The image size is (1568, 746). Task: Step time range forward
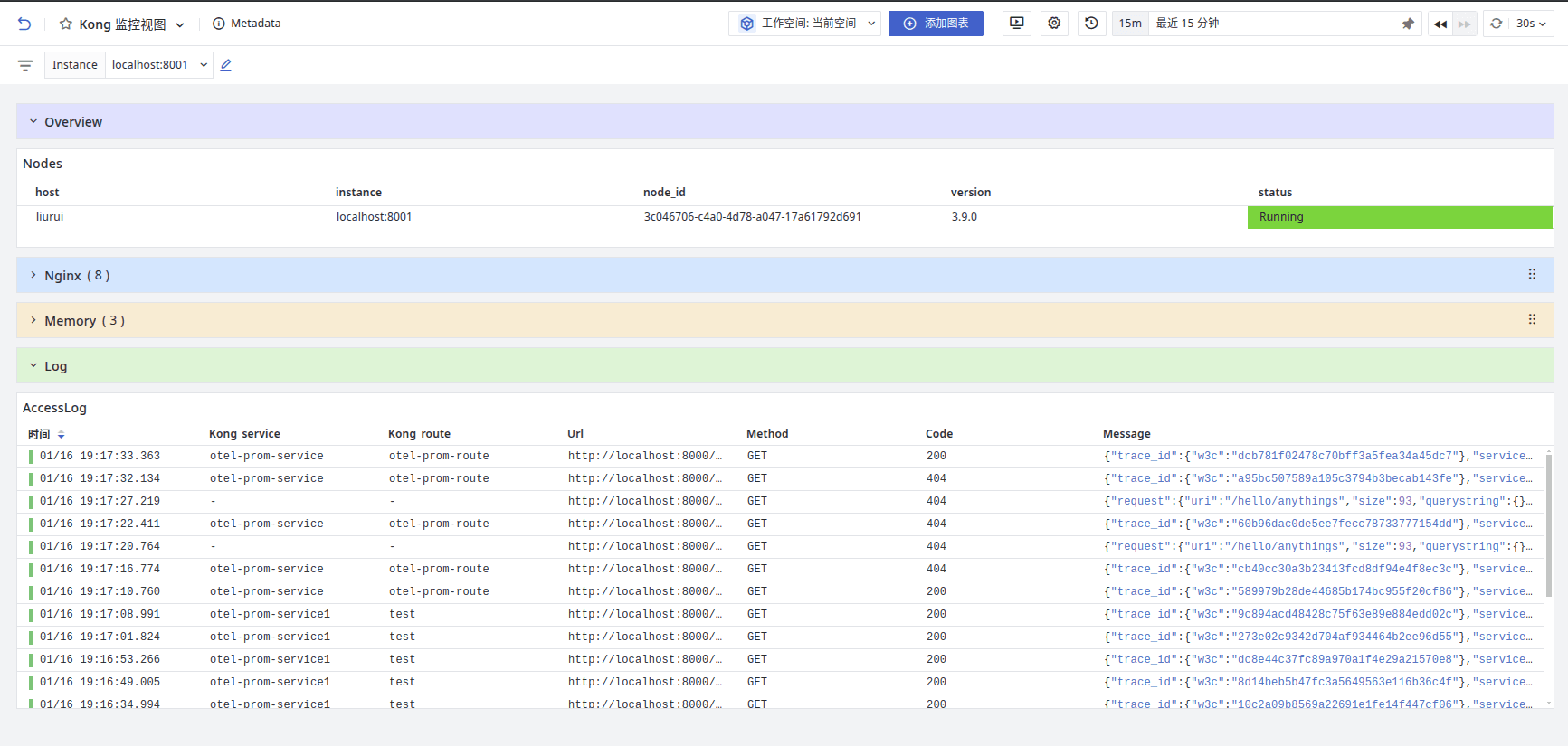click(x=1464, y=24)
